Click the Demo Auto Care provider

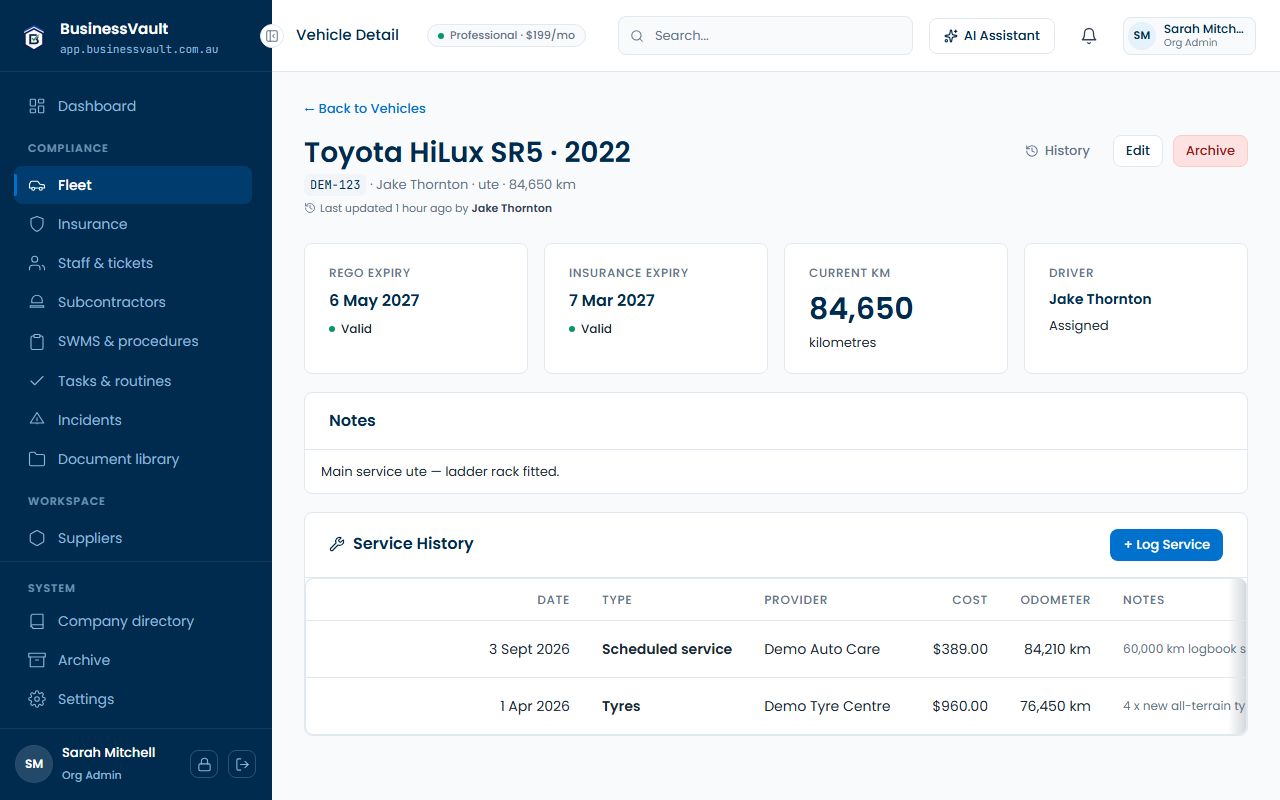[x=822, y=649]
